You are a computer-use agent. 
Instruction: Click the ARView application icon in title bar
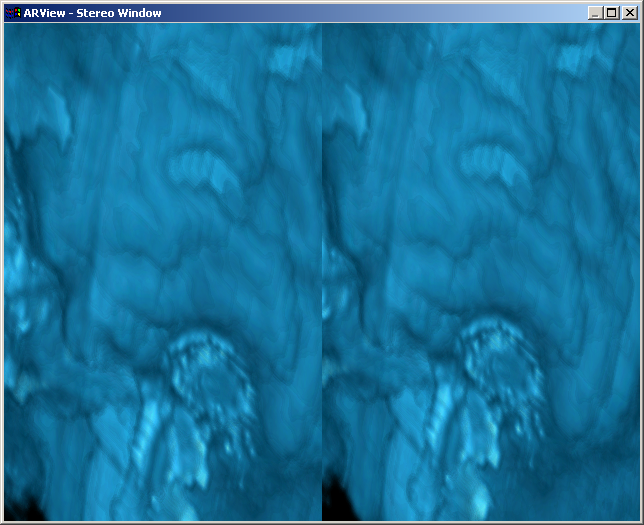tap(13, 13)
